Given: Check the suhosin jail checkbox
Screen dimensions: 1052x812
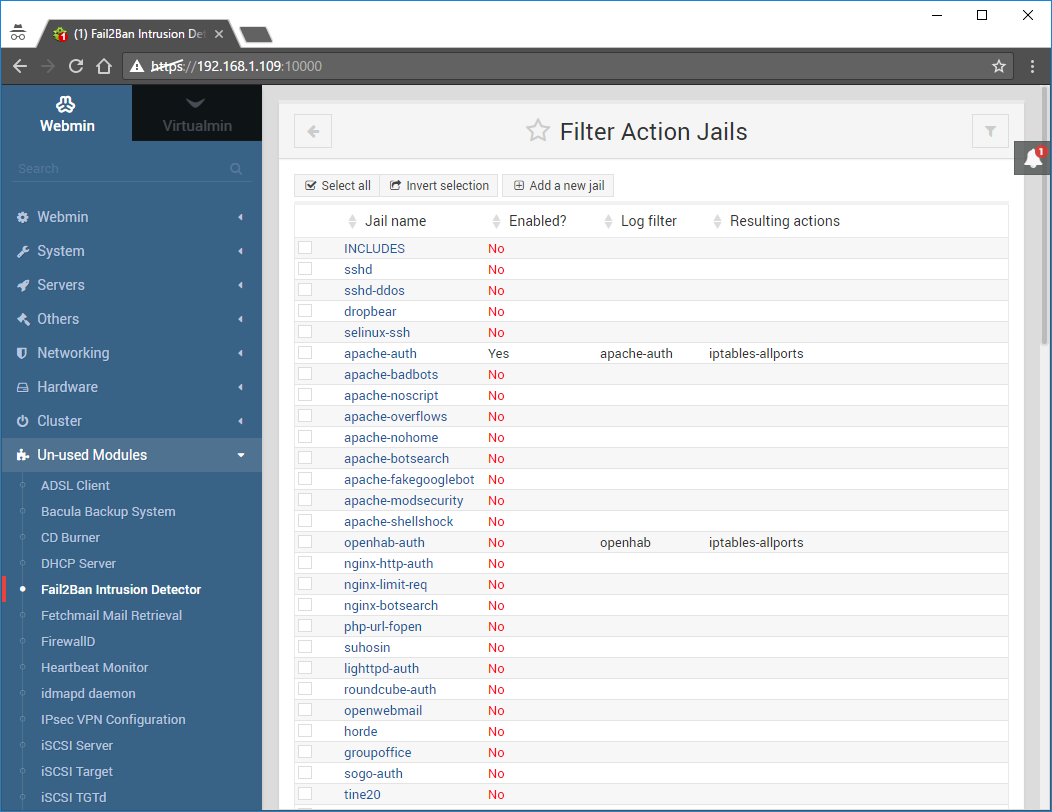Looking at the screenshot, I should 305,646.
